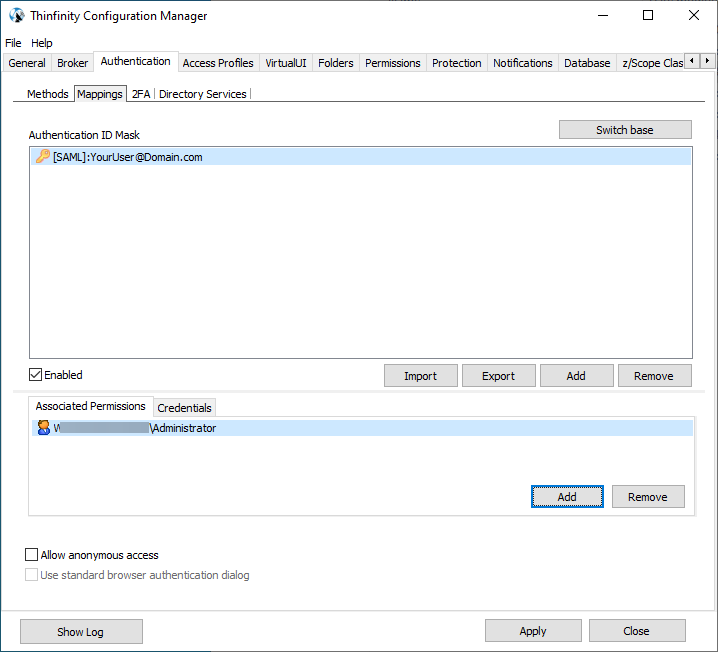Select the Methods sub-tab
This screenshot has width=718, height=652.
coord(48,94)
